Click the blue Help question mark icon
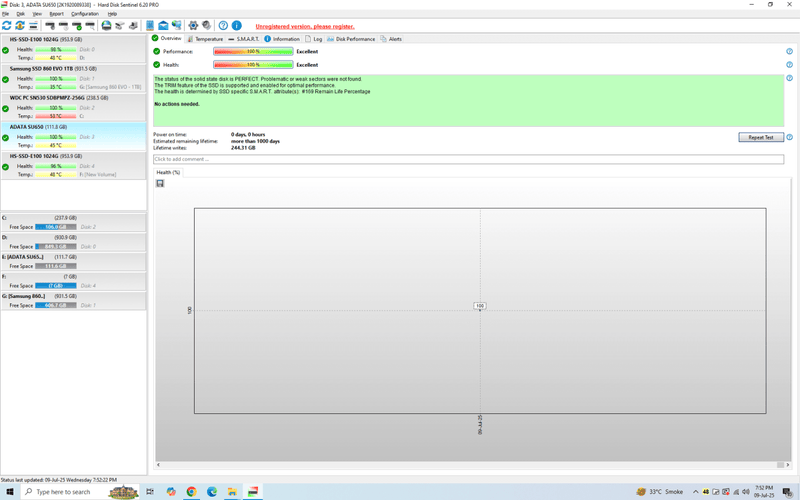Image resolution: width=800 pixels, height=500 pixels. (x=223, y=25)
